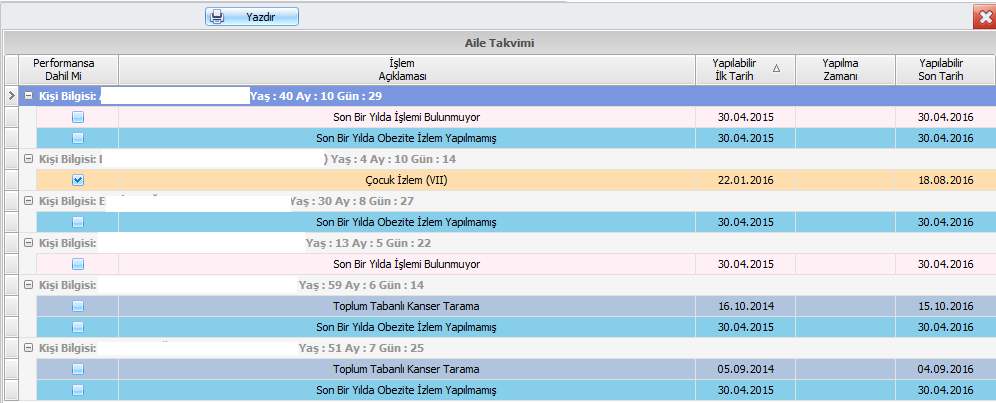Click the row indicator arrow beside the first Kişi Bilgisi
The image size is (996, 403).
coord(11,96)
